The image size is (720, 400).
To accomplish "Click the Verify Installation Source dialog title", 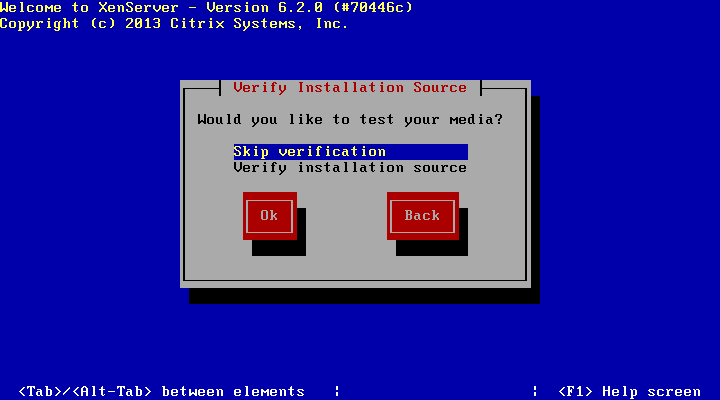I will click(x=350, y=87).
